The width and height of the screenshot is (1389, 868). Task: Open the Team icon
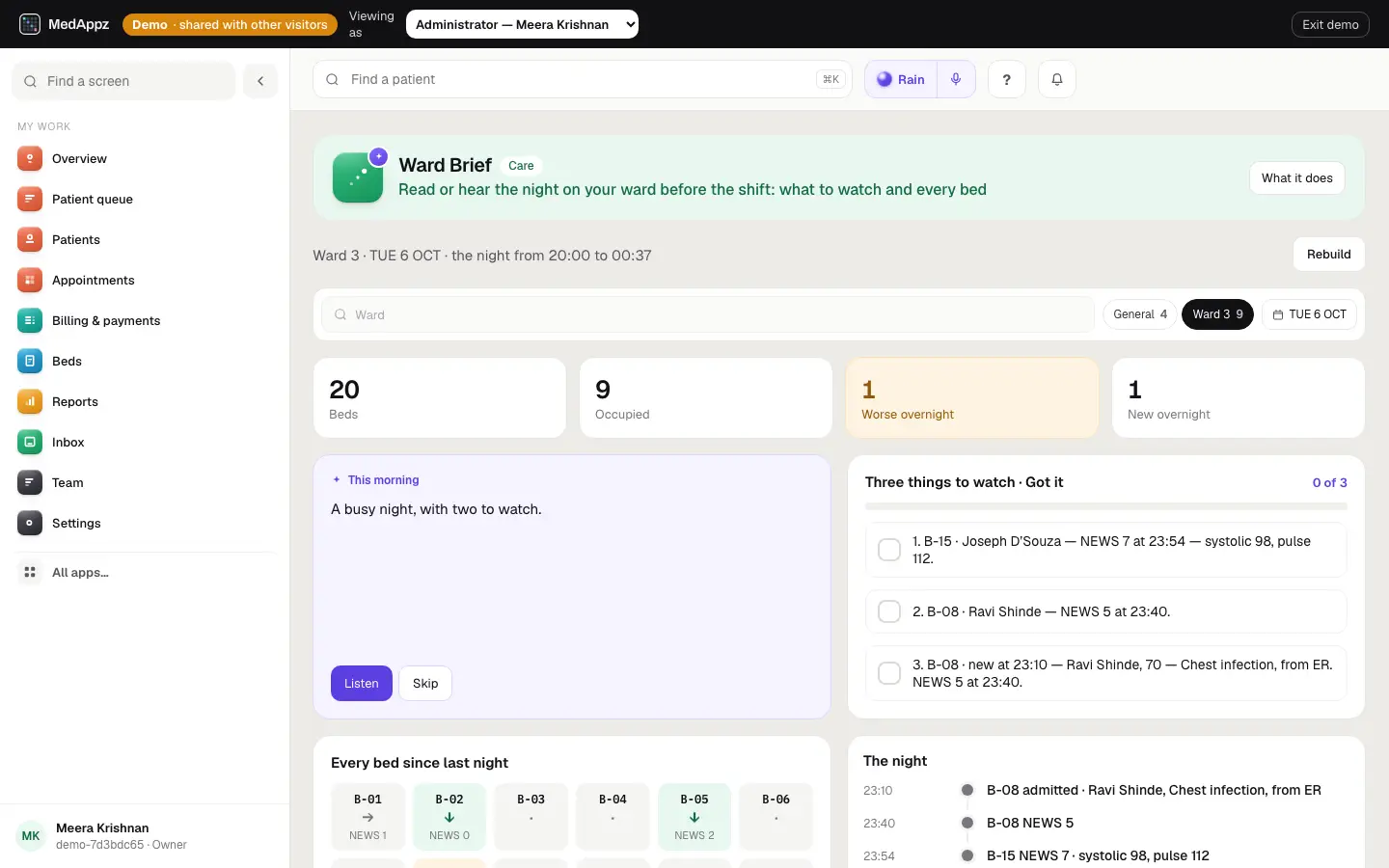30,483
